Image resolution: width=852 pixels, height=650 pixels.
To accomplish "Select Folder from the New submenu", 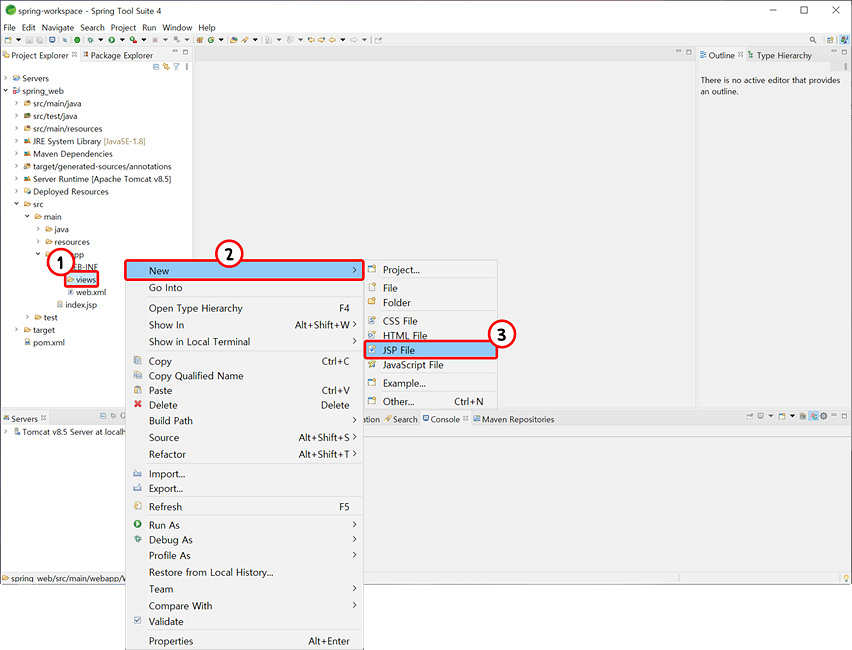I will click(x=431, y=303).
